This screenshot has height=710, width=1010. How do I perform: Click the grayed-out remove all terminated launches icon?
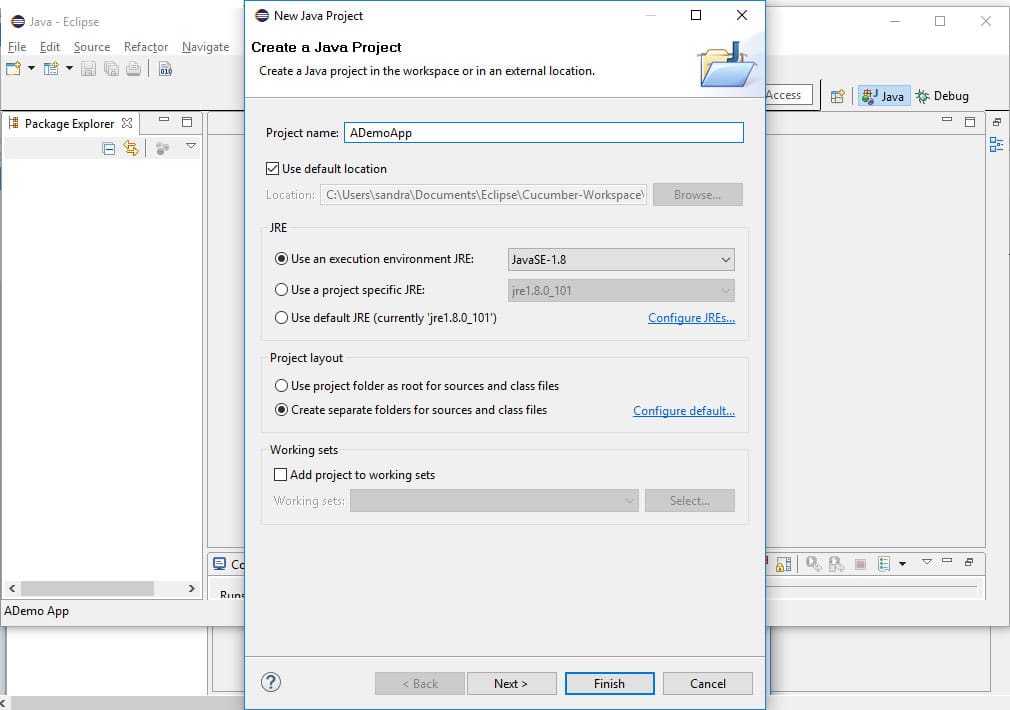click(x=836, y=564)
